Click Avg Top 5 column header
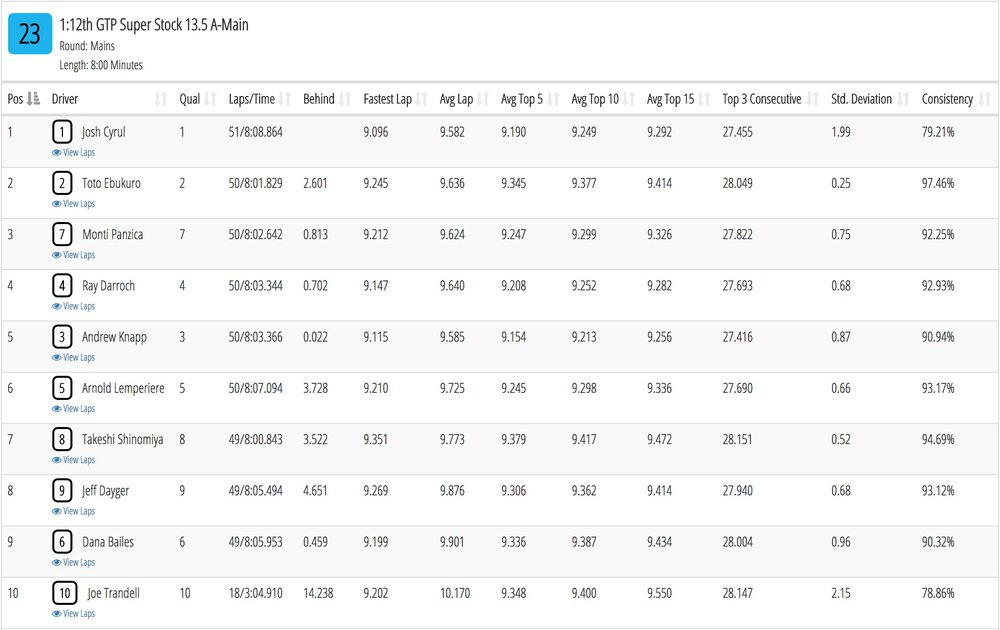The width and height of the screenshot is (1000, 630). 523,99
